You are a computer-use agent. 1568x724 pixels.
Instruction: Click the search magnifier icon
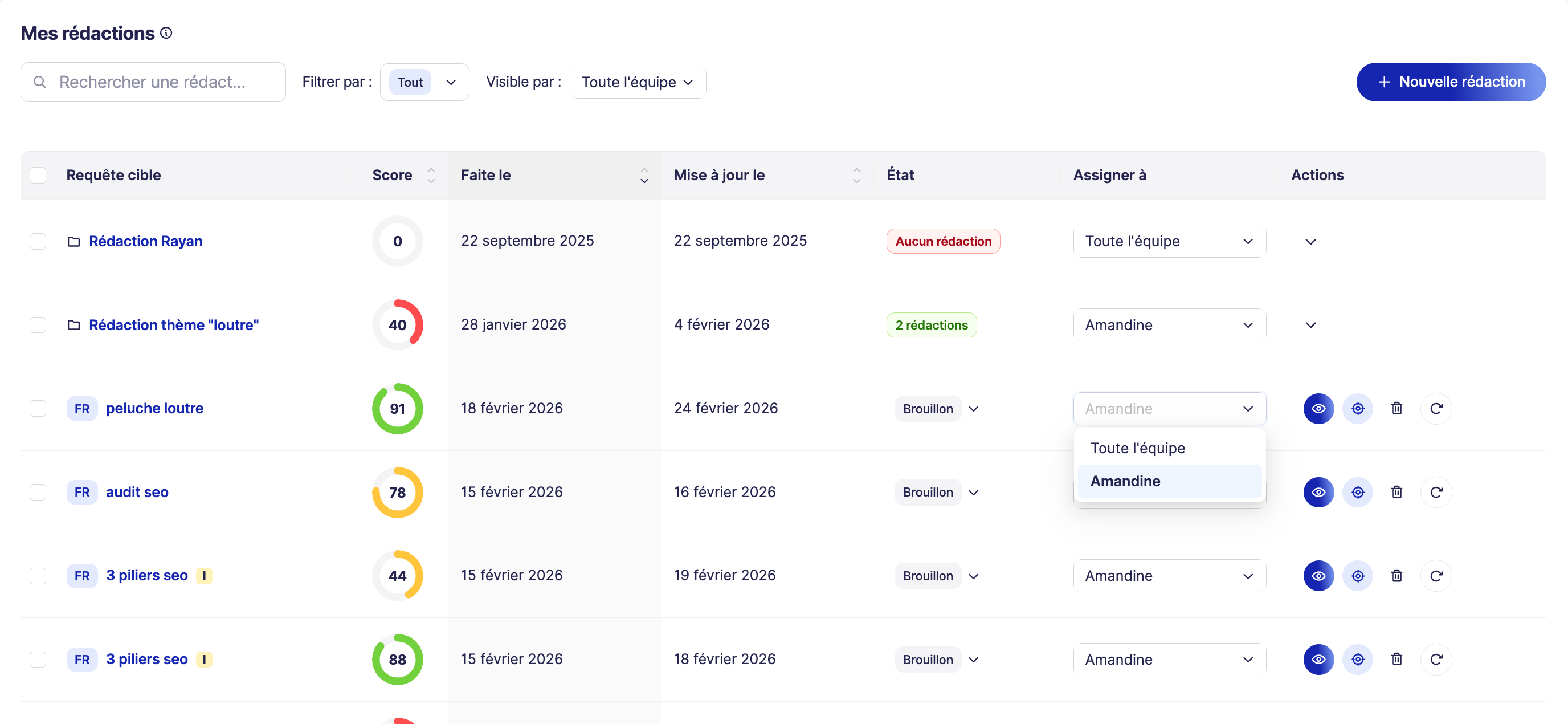(39, 82)
